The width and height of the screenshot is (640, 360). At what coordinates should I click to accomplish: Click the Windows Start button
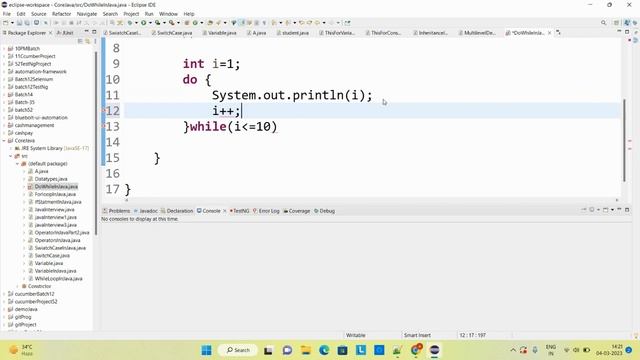[207, 350]
